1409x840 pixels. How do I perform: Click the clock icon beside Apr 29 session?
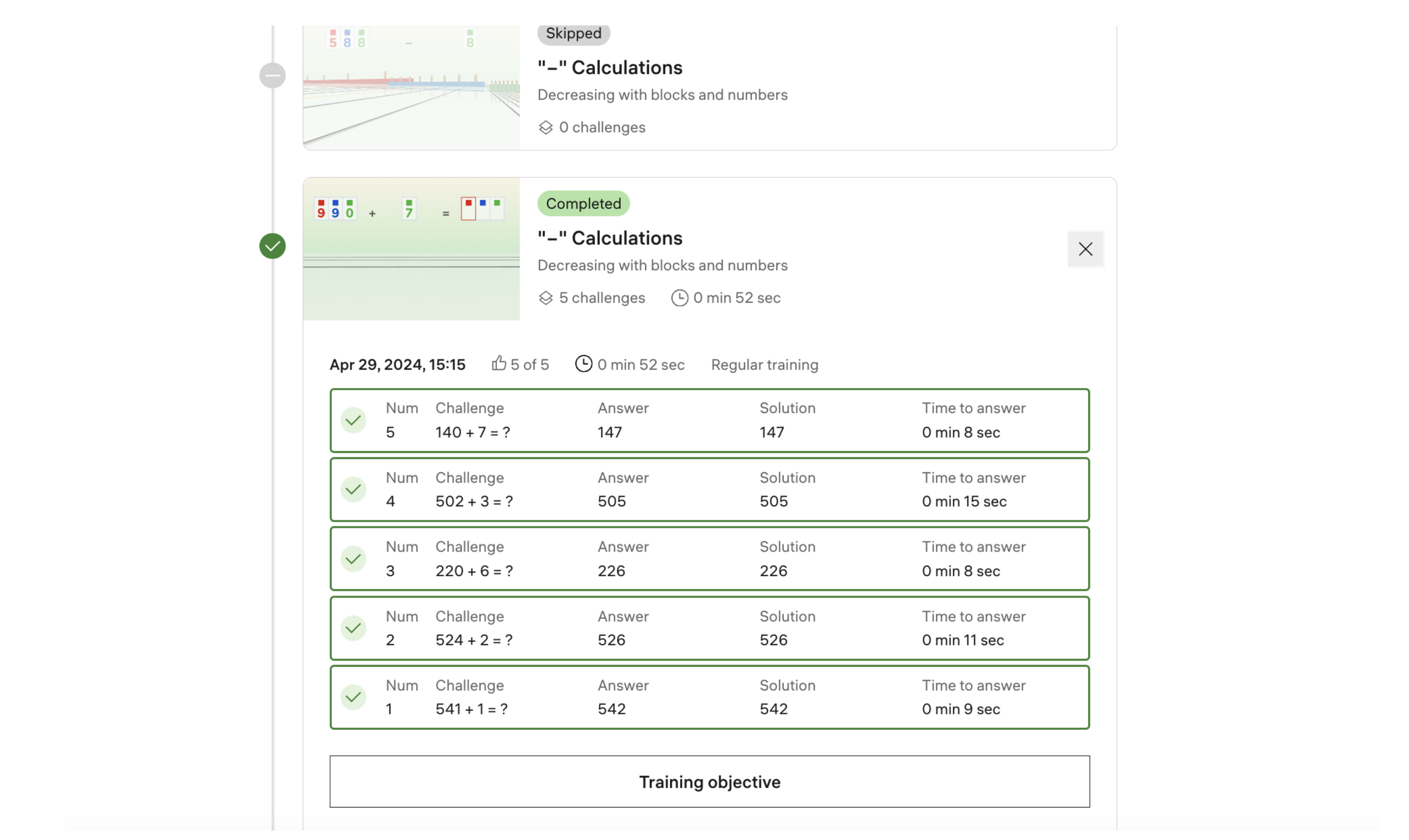583,363
